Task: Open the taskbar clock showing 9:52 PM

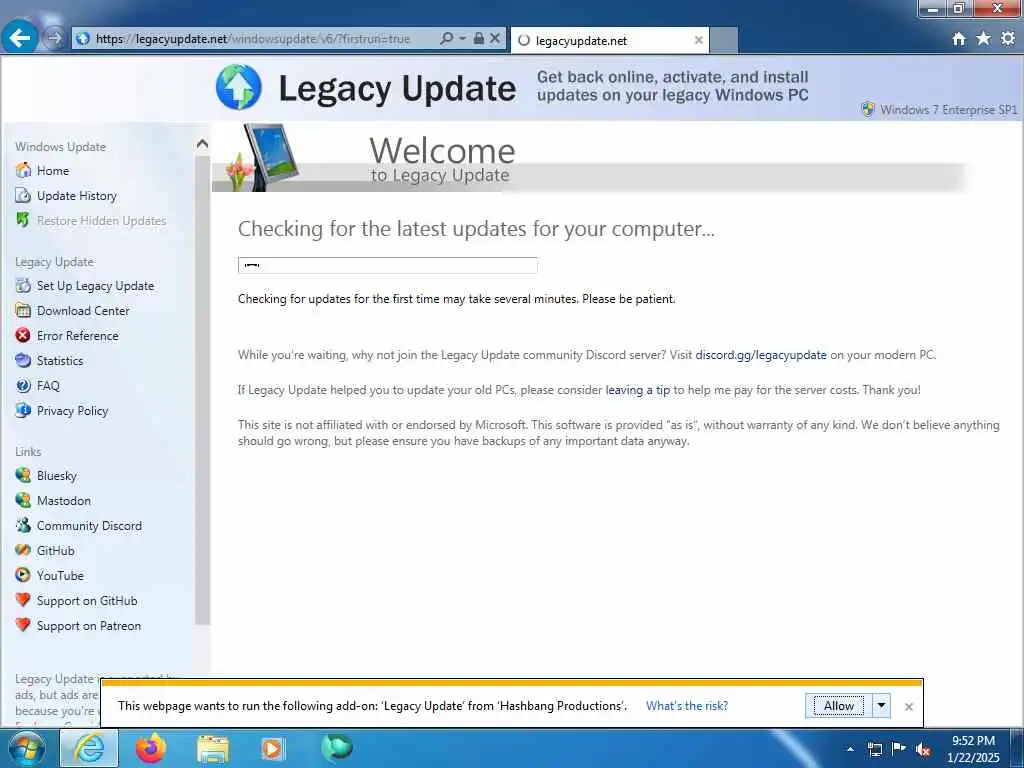Action: (973, 749)
